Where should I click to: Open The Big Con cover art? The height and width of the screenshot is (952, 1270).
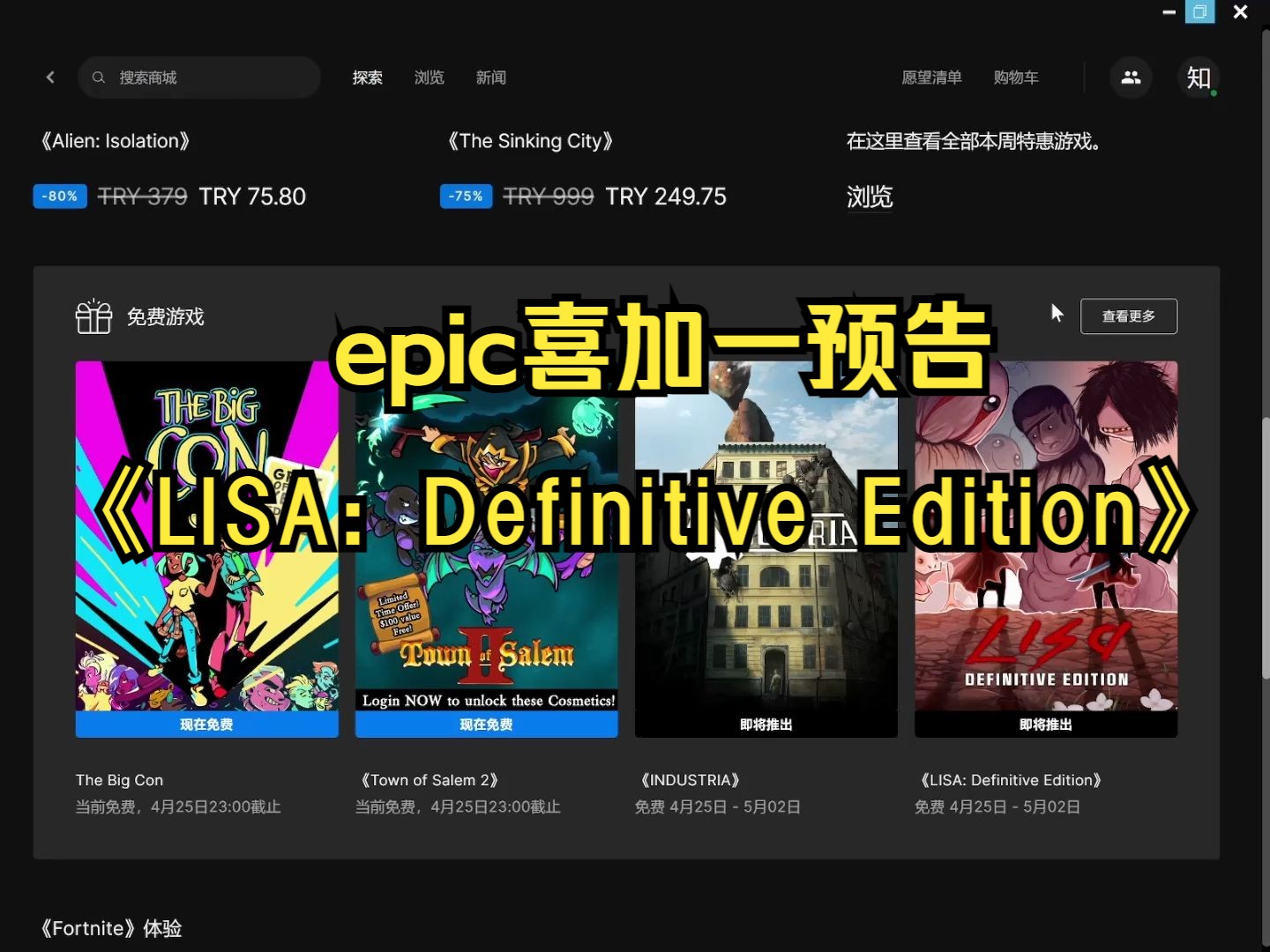tap(207, 536)
